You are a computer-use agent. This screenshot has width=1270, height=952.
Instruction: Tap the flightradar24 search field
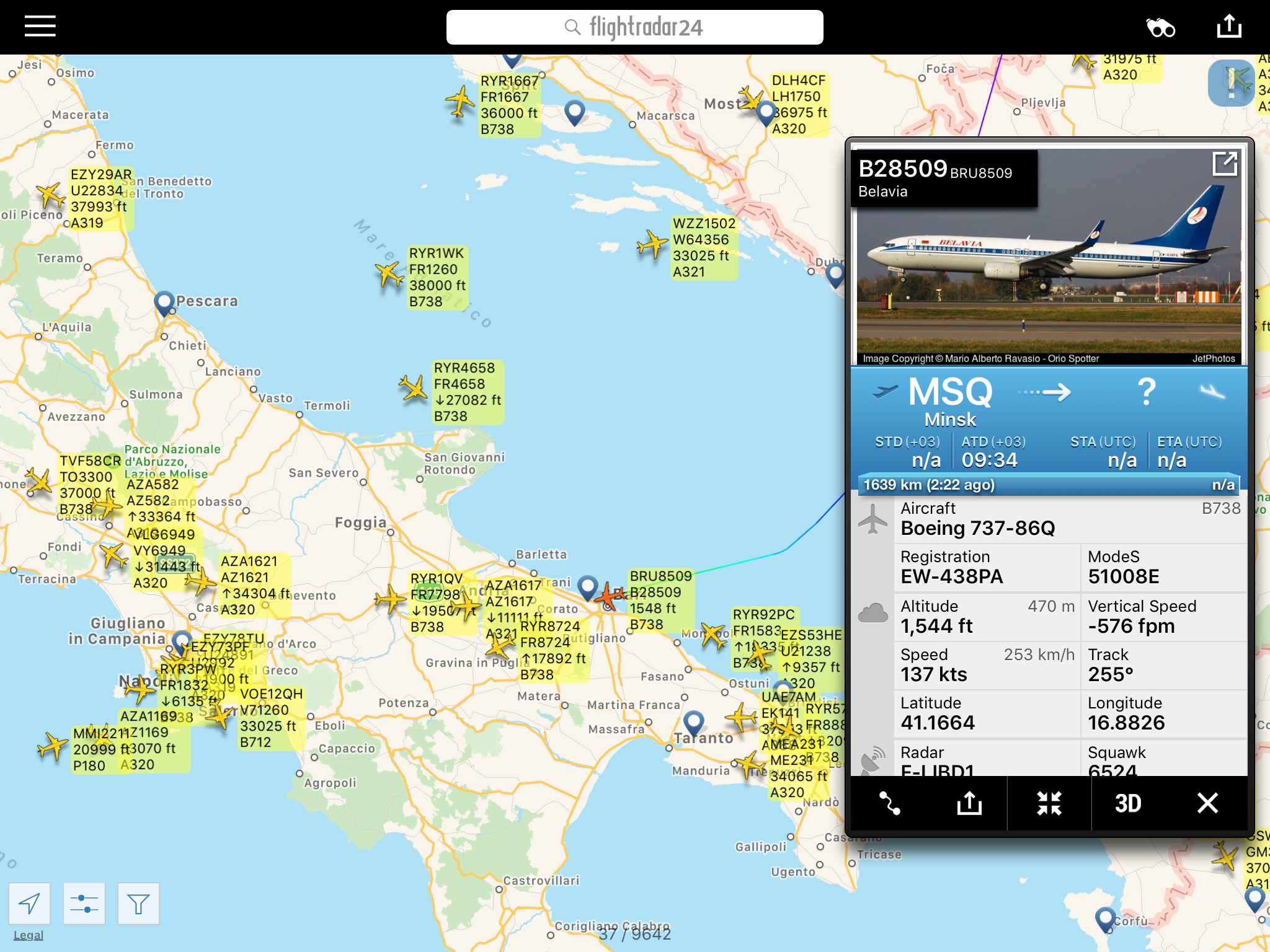[x=634, y=27]
